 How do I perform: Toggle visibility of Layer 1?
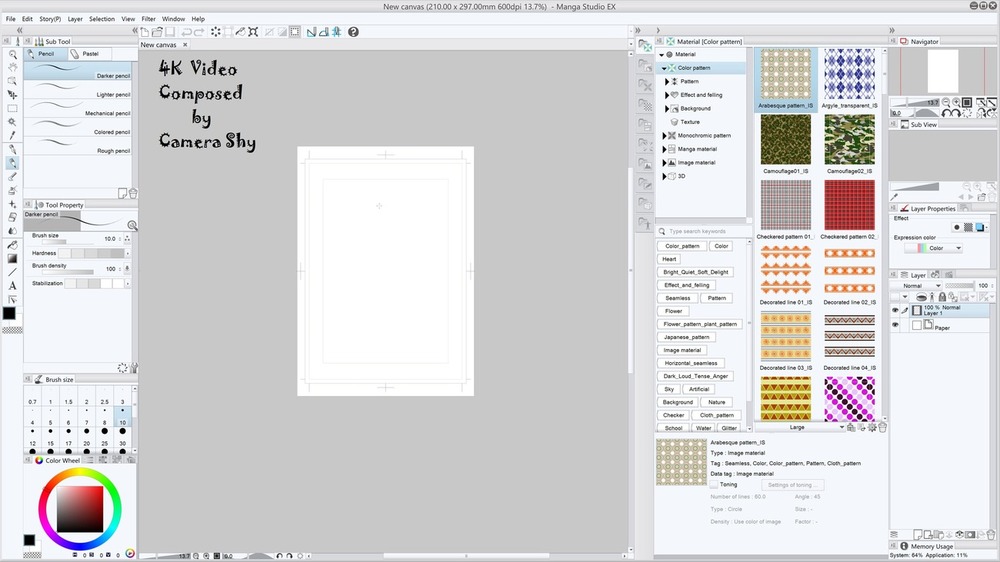895,311
